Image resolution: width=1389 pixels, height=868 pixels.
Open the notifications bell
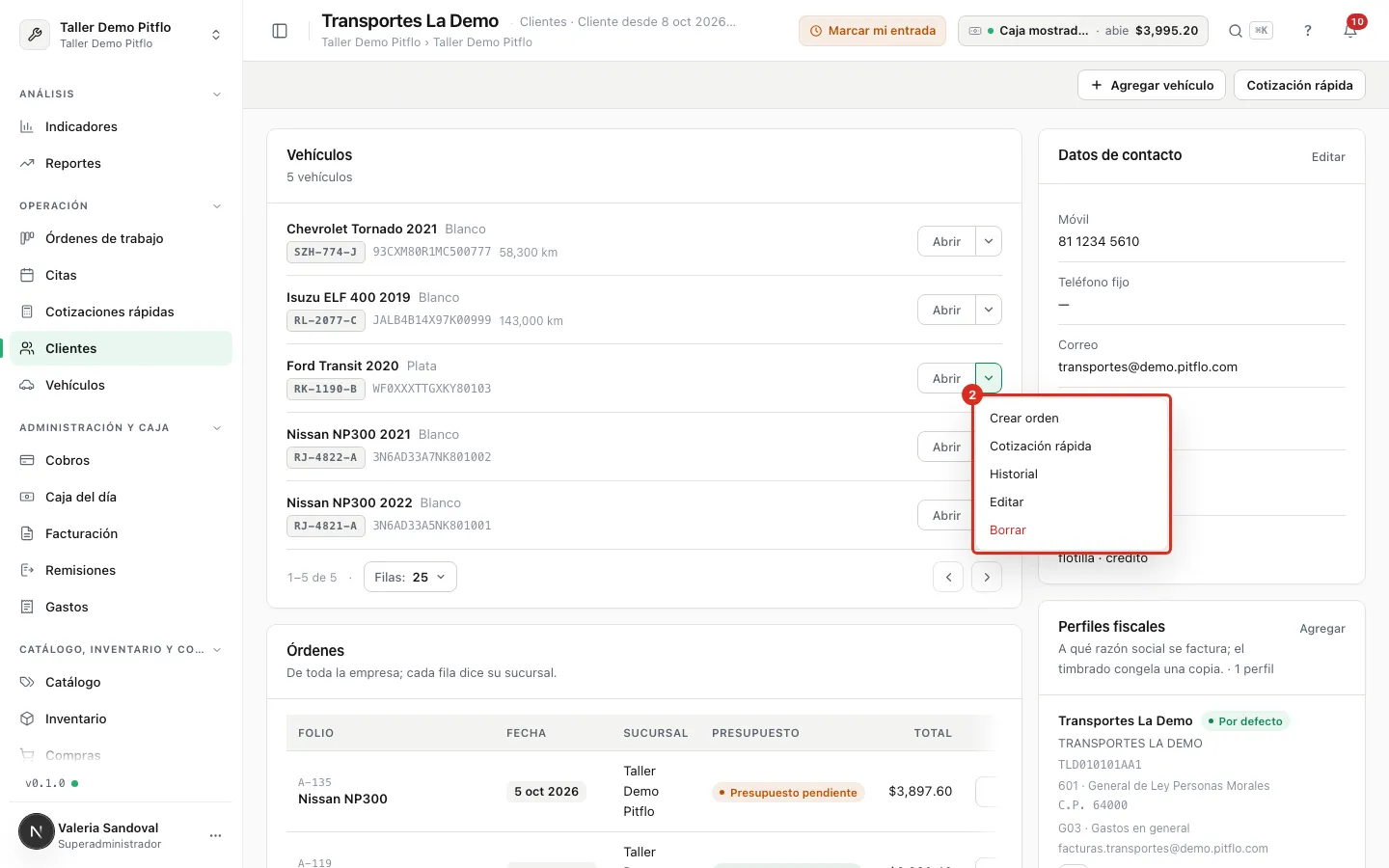[1350, 31]
